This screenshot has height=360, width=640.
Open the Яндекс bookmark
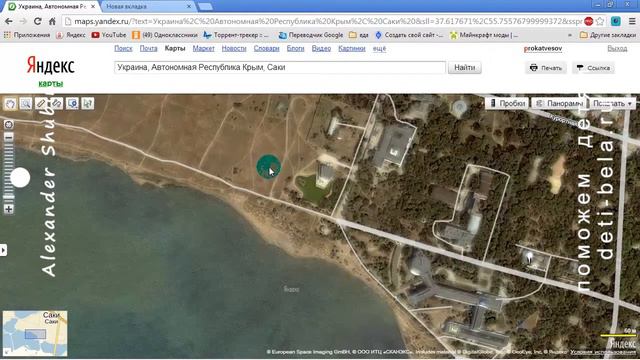(71, 35)
